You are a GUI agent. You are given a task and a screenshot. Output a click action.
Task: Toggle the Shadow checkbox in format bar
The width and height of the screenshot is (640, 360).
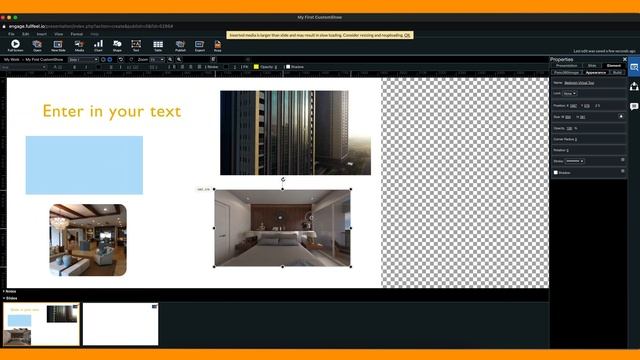pos(288,67)
